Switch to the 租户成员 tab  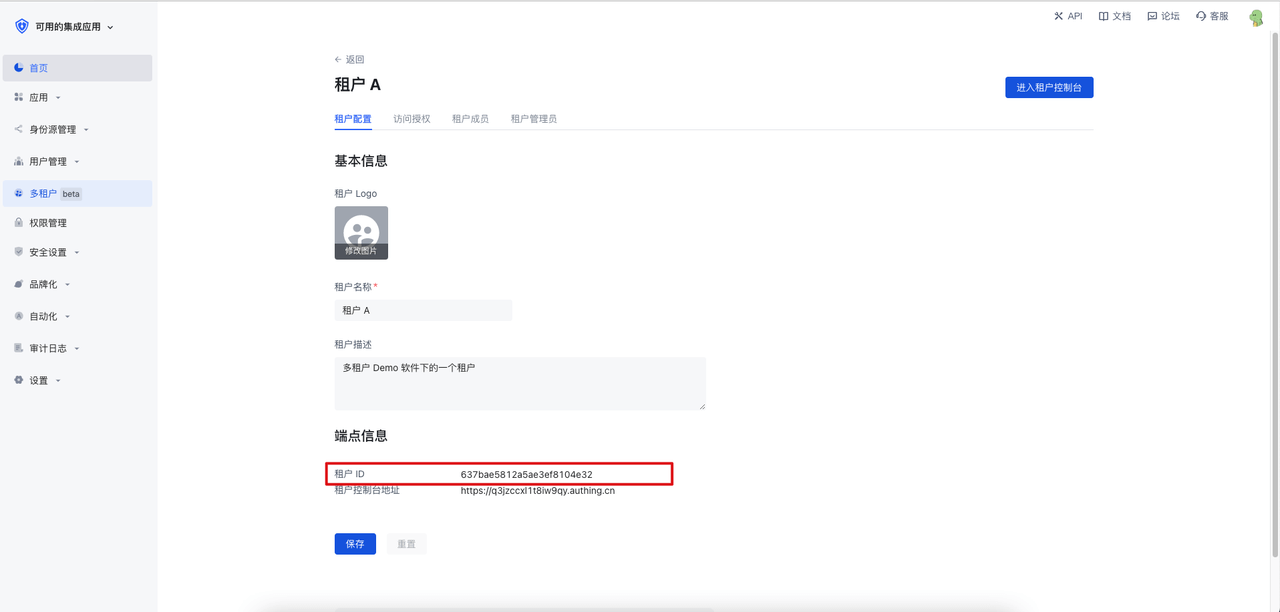470,119
